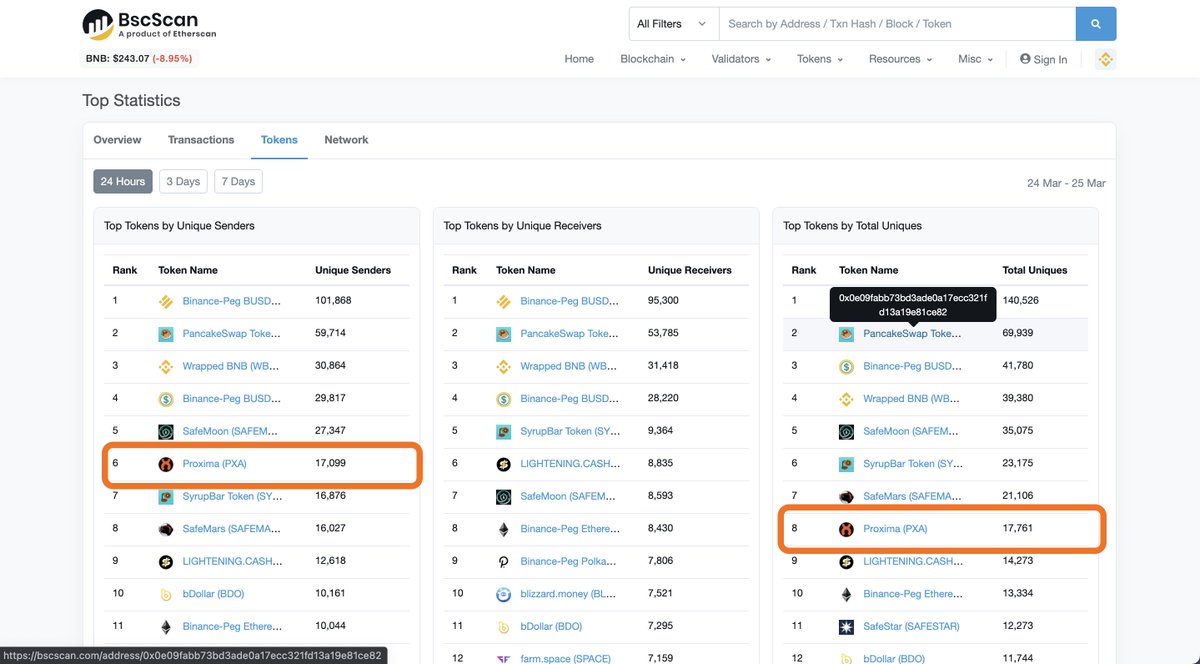Click the 101,868 unique senders value
Viewport: 1200px width, 664px height.
pos(333,301)
